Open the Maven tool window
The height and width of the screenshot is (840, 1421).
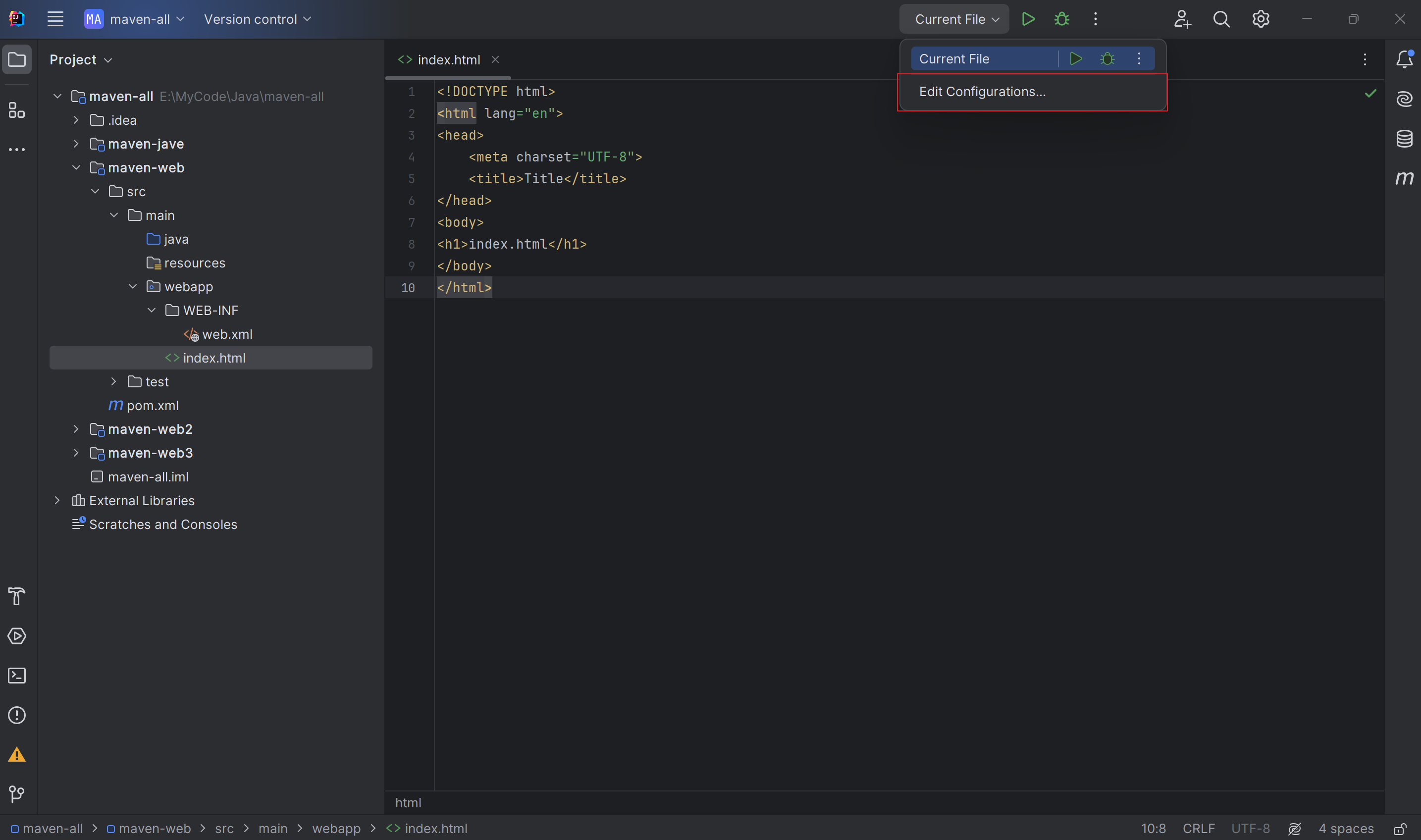(x=1405, y=178)
